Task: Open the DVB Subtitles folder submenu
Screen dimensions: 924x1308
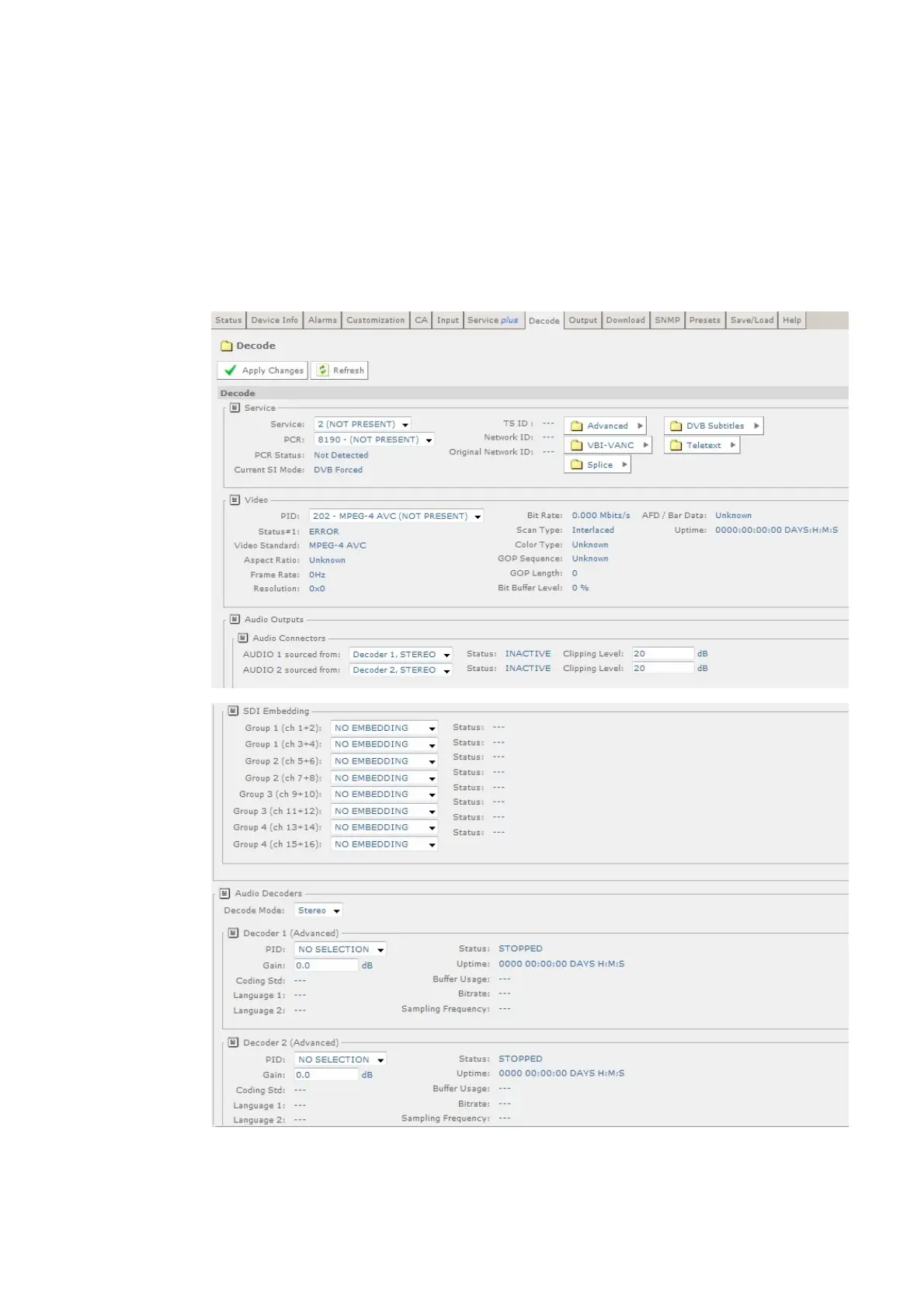Action: click(x=714, y=426)
